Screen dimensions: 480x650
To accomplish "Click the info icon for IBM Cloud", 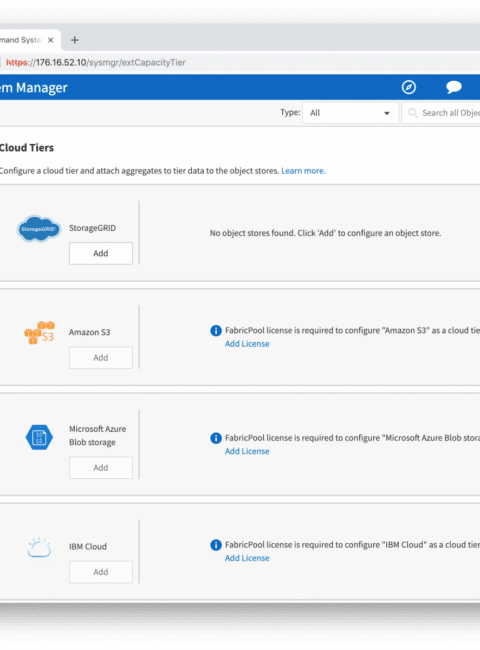I will pyautogui.click(x=216, y=545).
